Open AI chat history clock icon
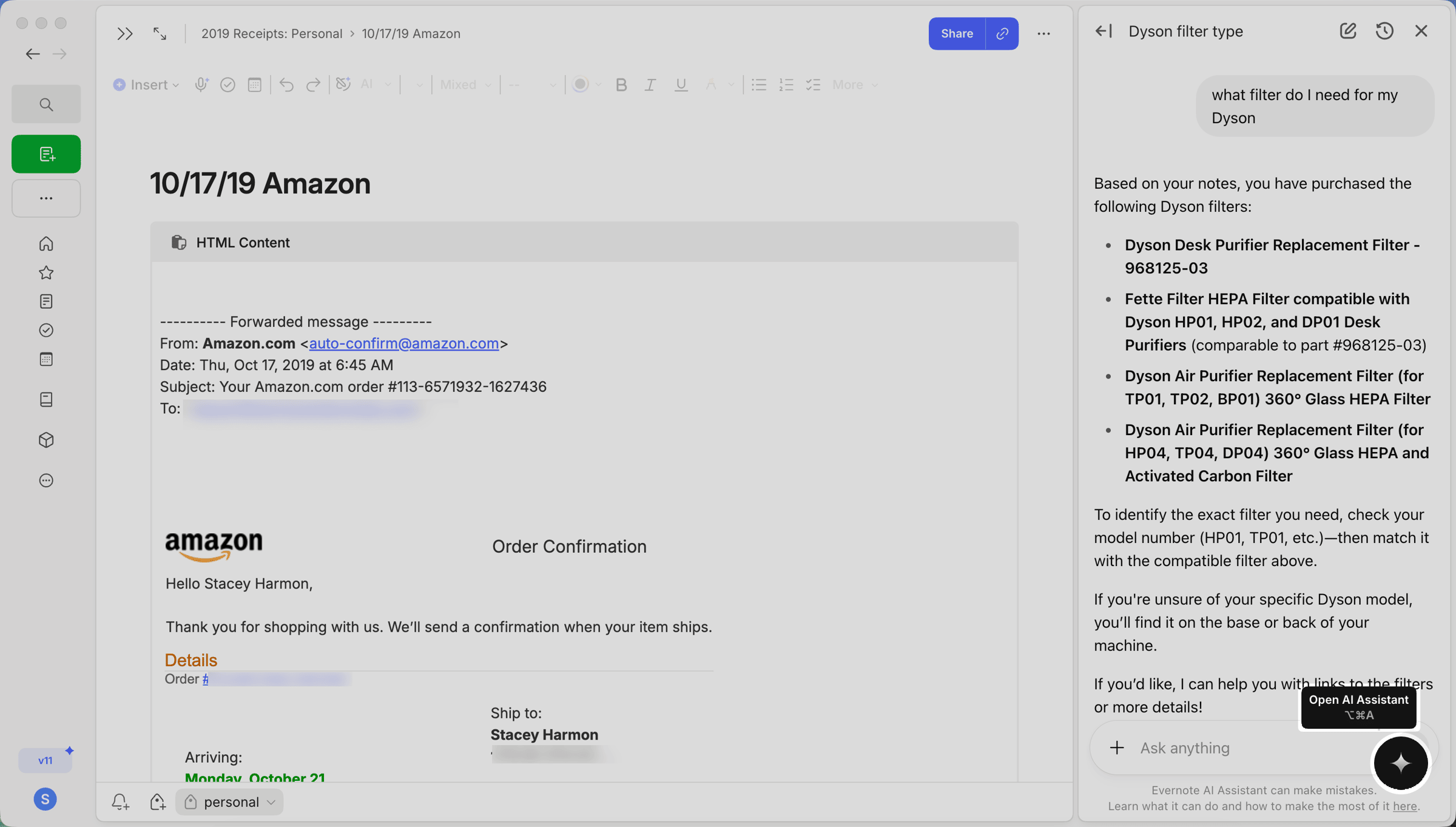 pyautogui.click(x=1384, y=31)
